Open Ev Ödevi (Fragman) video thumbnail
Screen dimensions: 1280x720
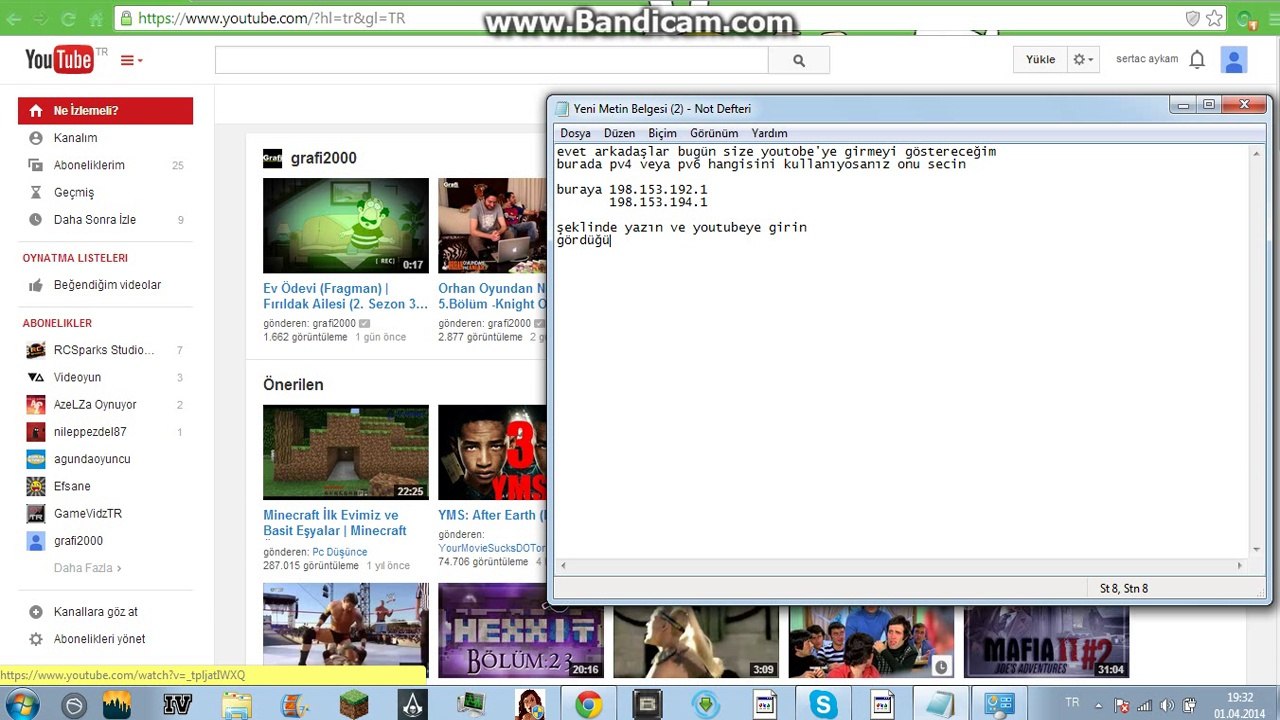click(x=346, y=225)
